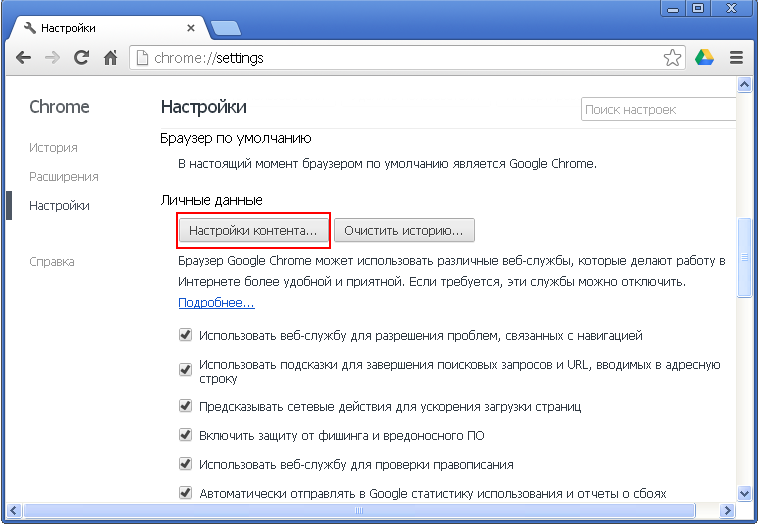
Task: Select the Настройки browser tab
Action: [110, 28]
